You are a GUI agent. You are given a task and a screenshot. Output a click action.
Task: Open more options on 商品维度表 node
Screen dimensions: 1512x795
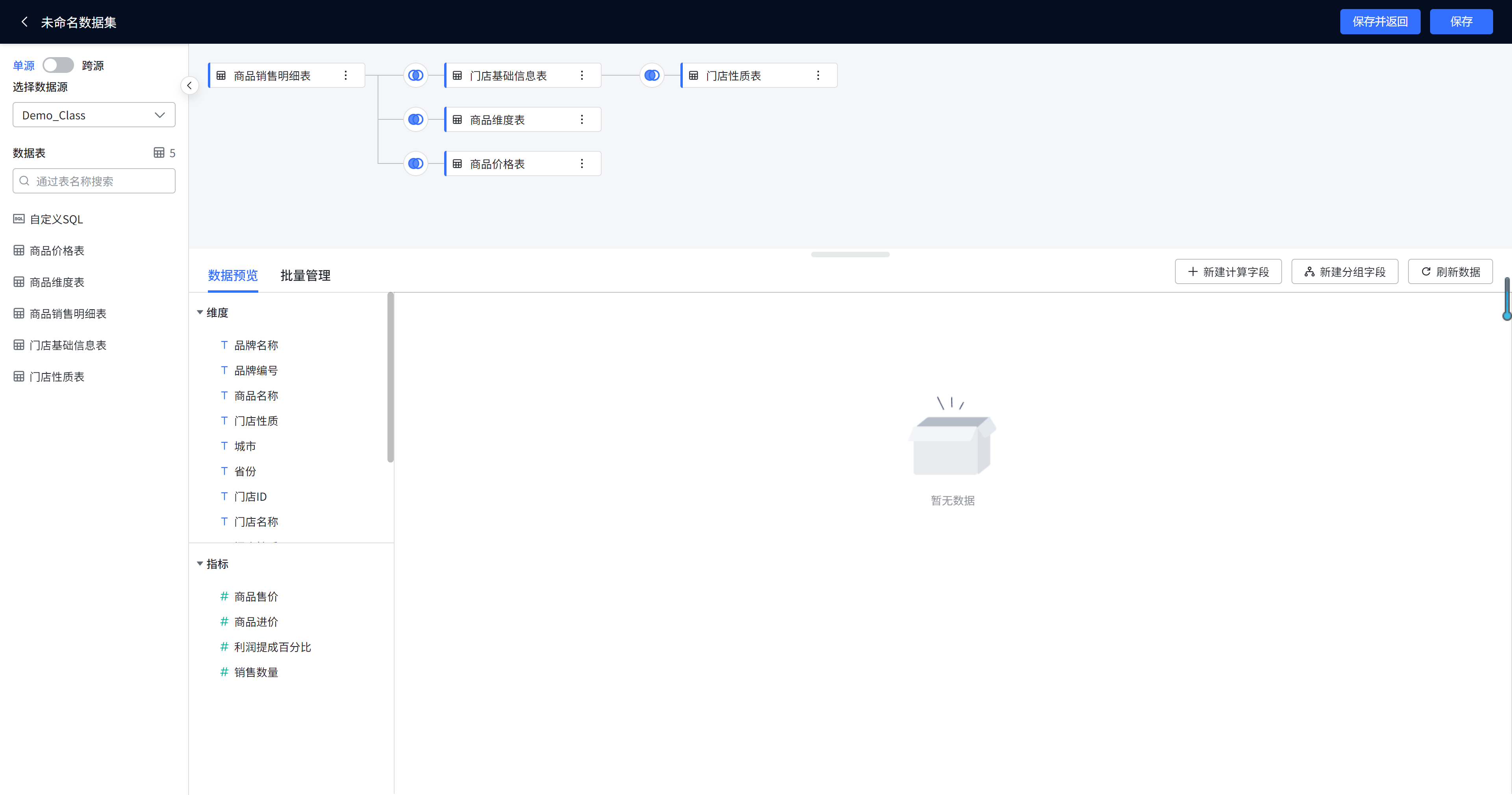[x=582, y=119]
